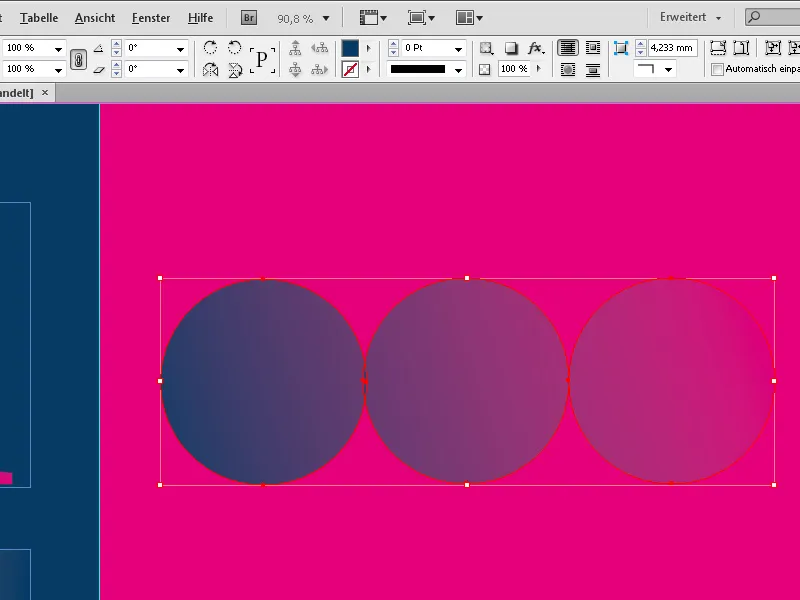This screenshot has height=600, width=800.
Task: Select the middle purple gradient circle
Action: pos(467,381)
